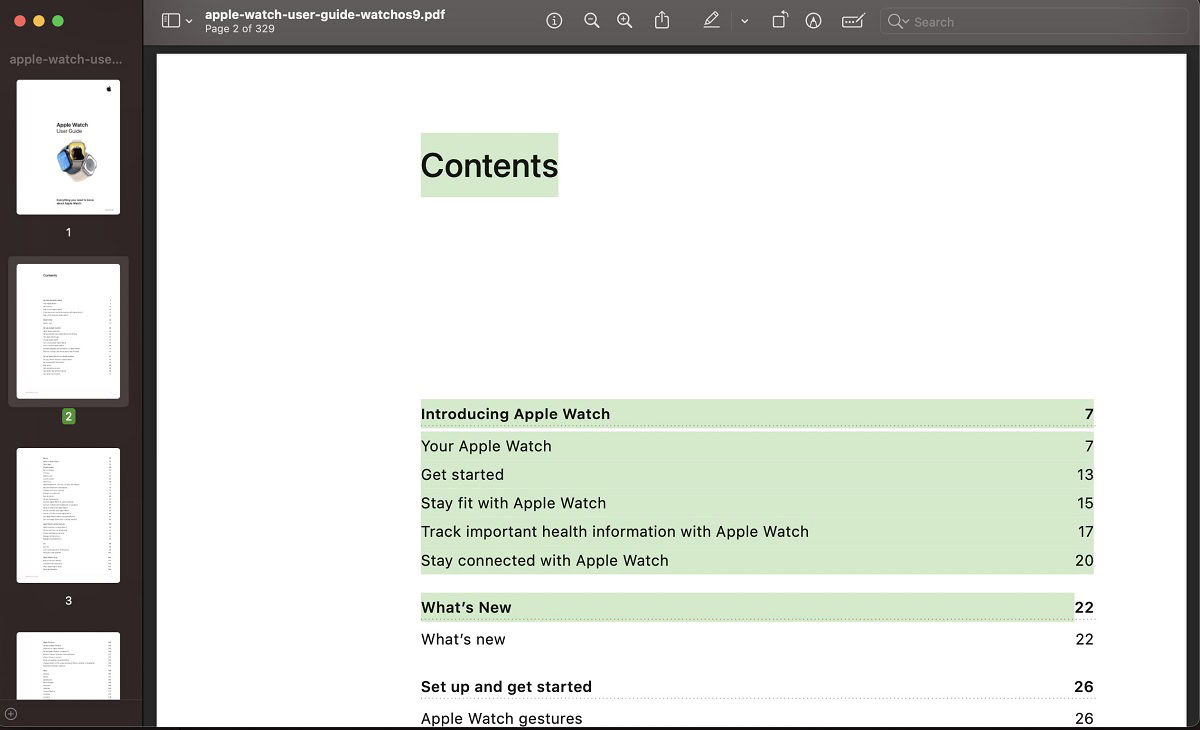Show the document Inspector info
Image resolution: width=1200 pixels, height=730 pixels.
554,21
